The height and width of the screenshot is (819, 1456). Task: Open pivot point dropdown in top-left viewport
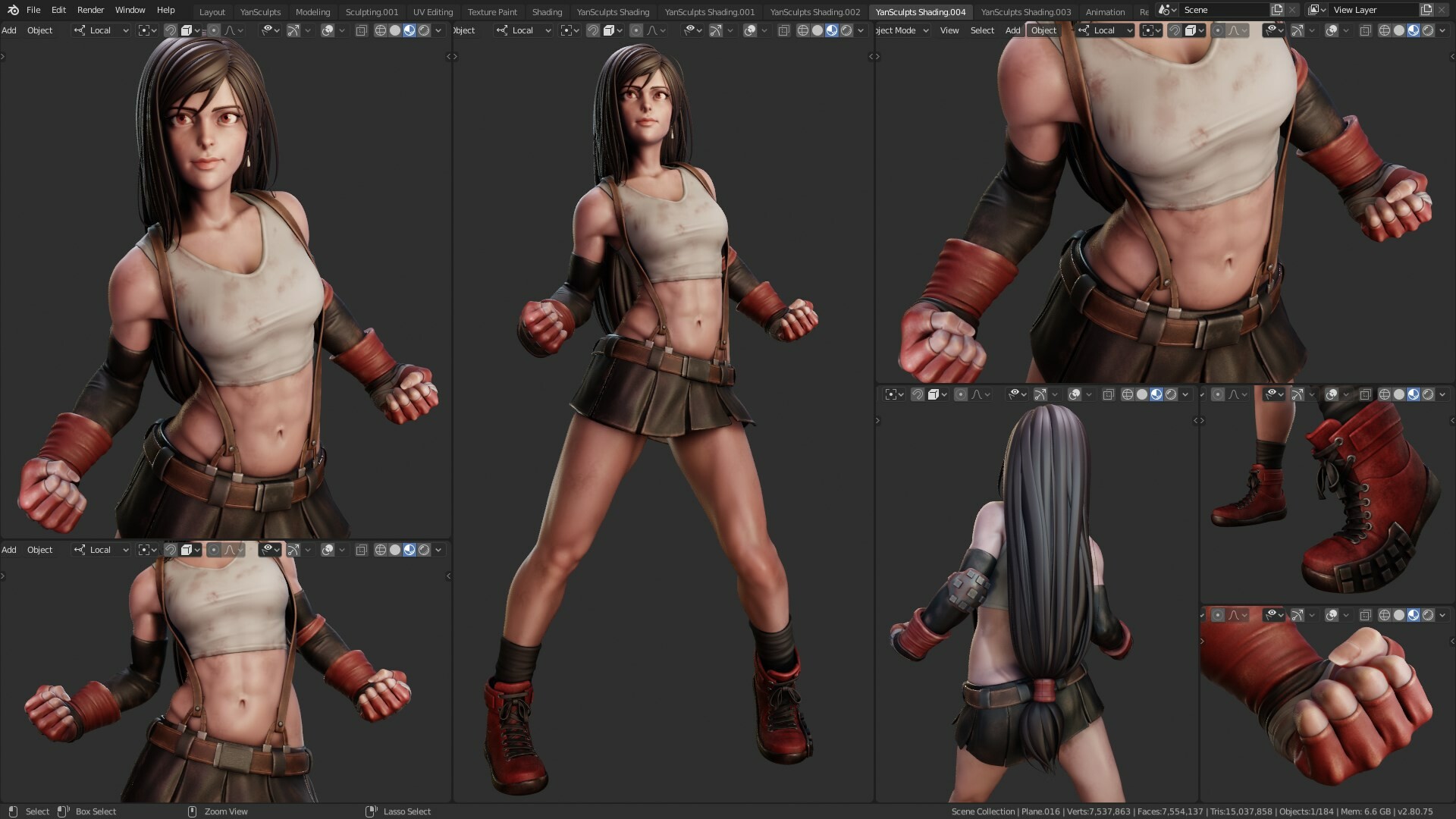[x=148, y=30]
